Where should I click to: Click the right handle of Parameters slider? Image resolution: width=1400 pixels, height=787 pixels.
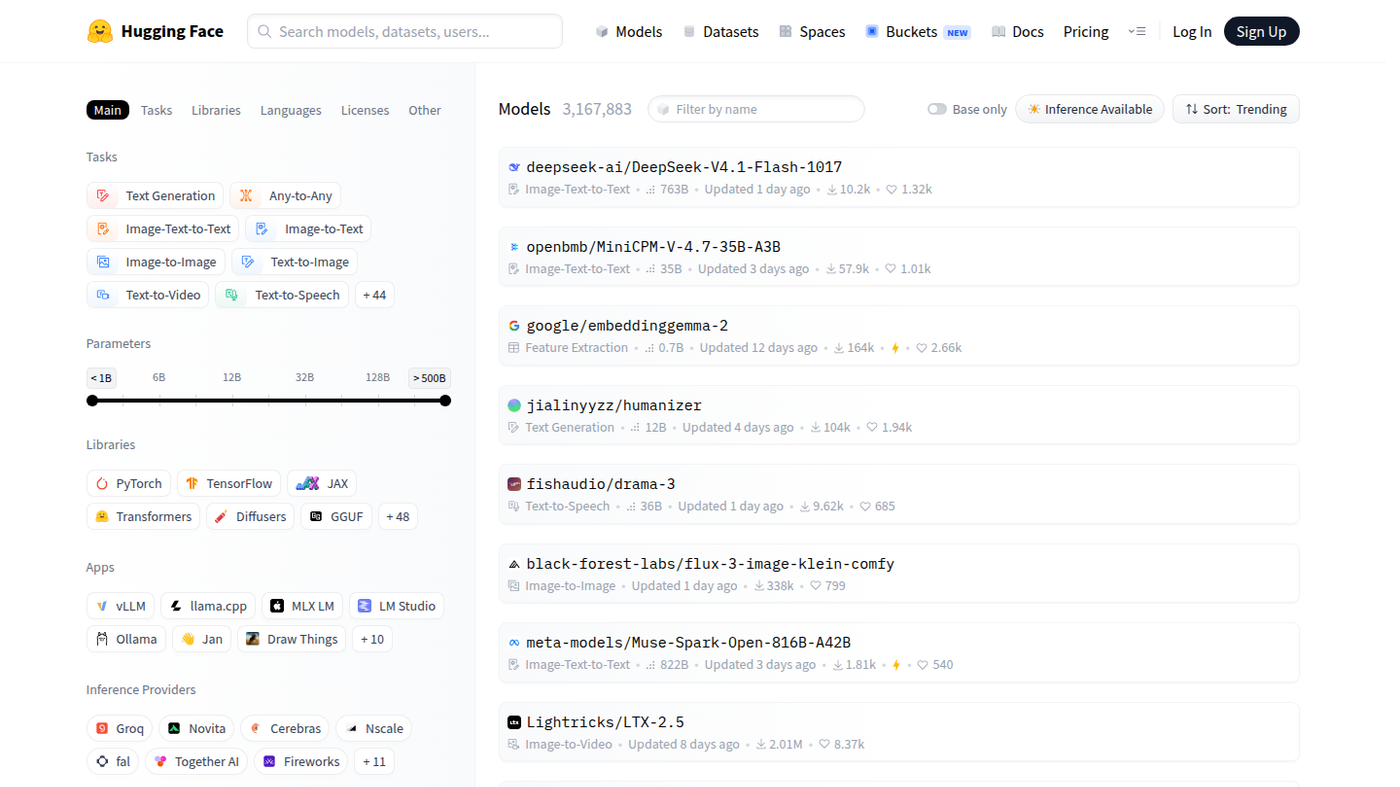point(445,401)
